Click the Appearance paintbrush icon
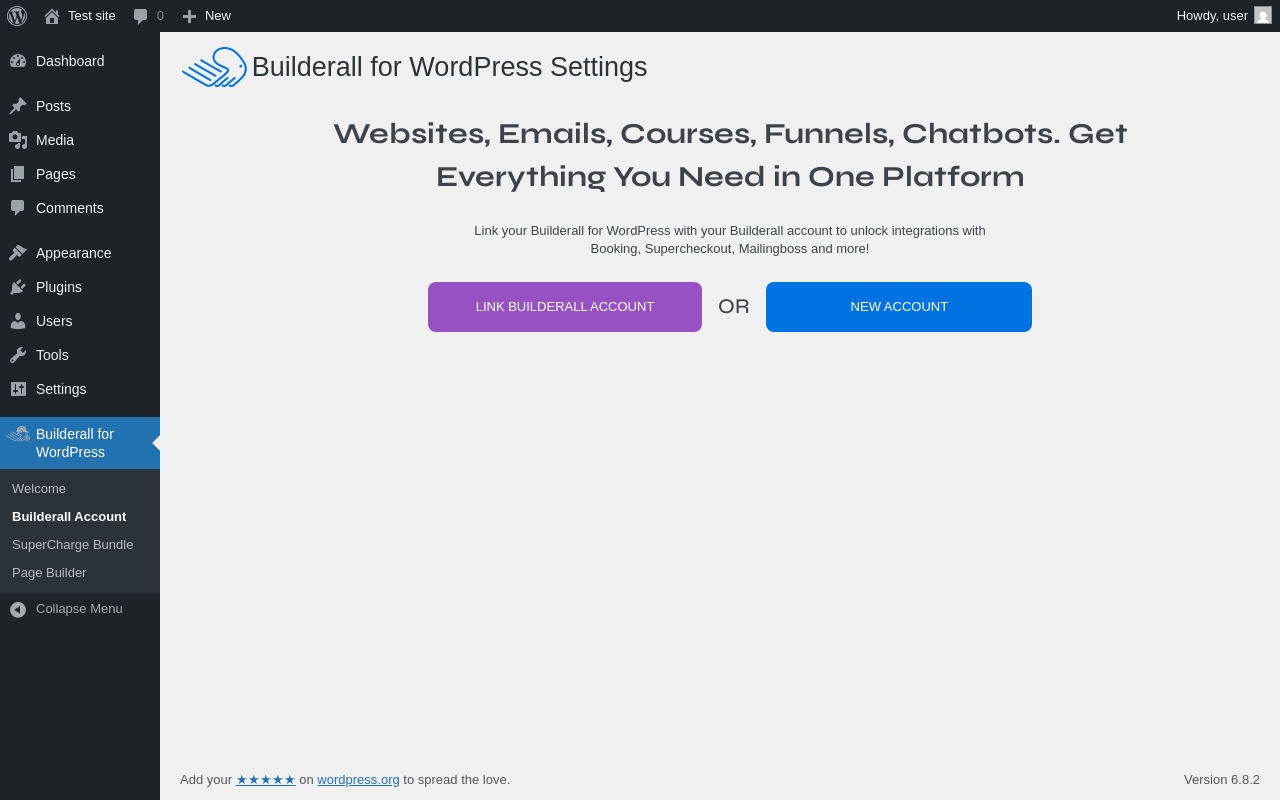The height and width of the screenshot is (800, 1280). (18, 253)
